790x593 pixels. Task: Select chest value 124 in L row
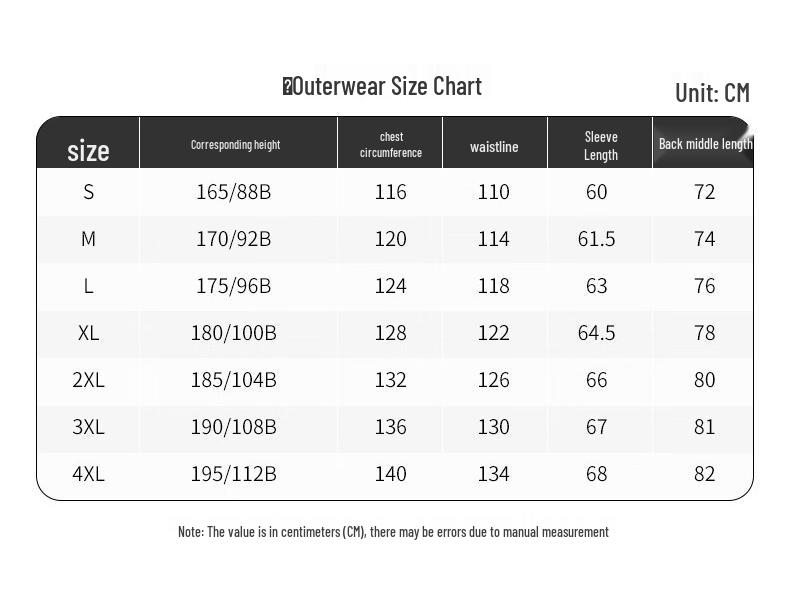390,286
